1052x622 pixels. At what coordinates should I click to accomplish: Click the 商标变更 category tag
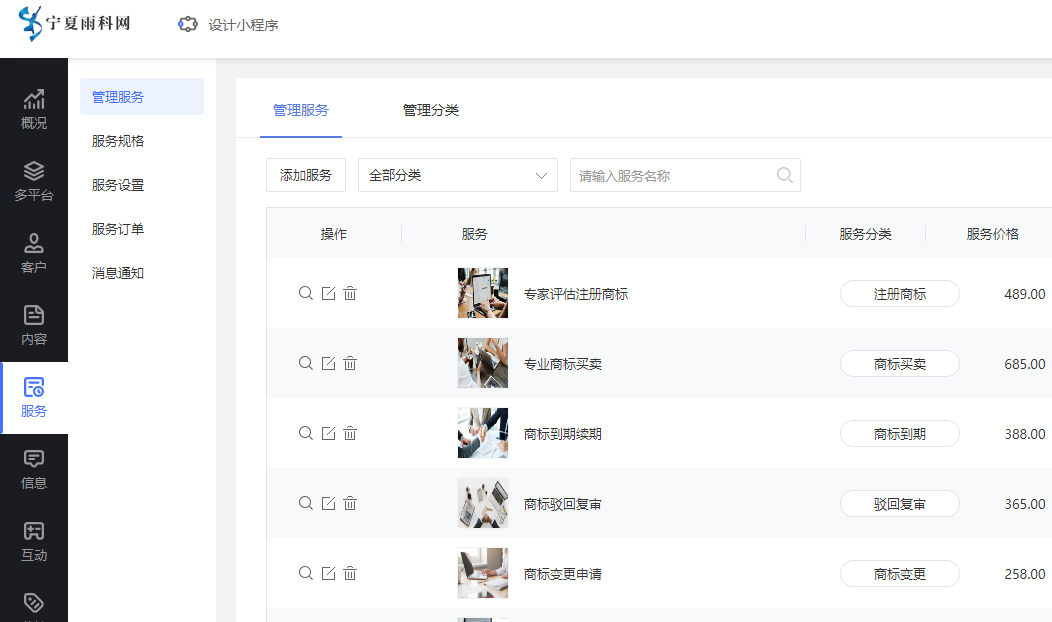(900, 574)
